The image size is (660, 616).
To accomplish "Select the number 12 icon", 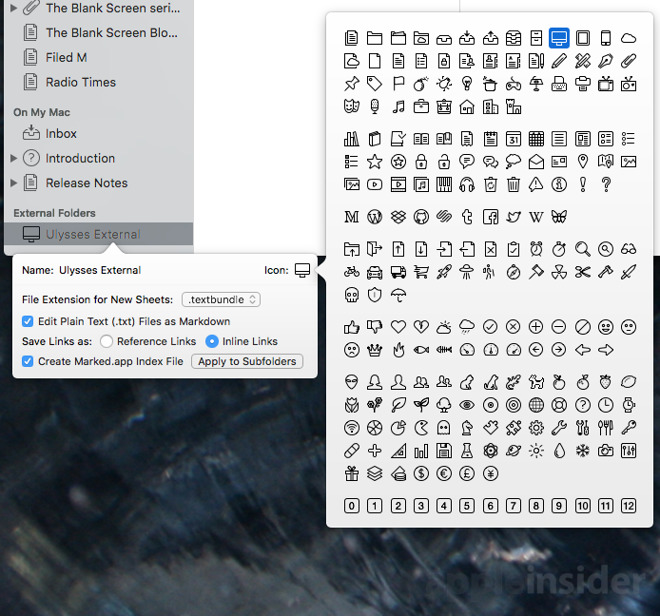I will click(628, 506).
